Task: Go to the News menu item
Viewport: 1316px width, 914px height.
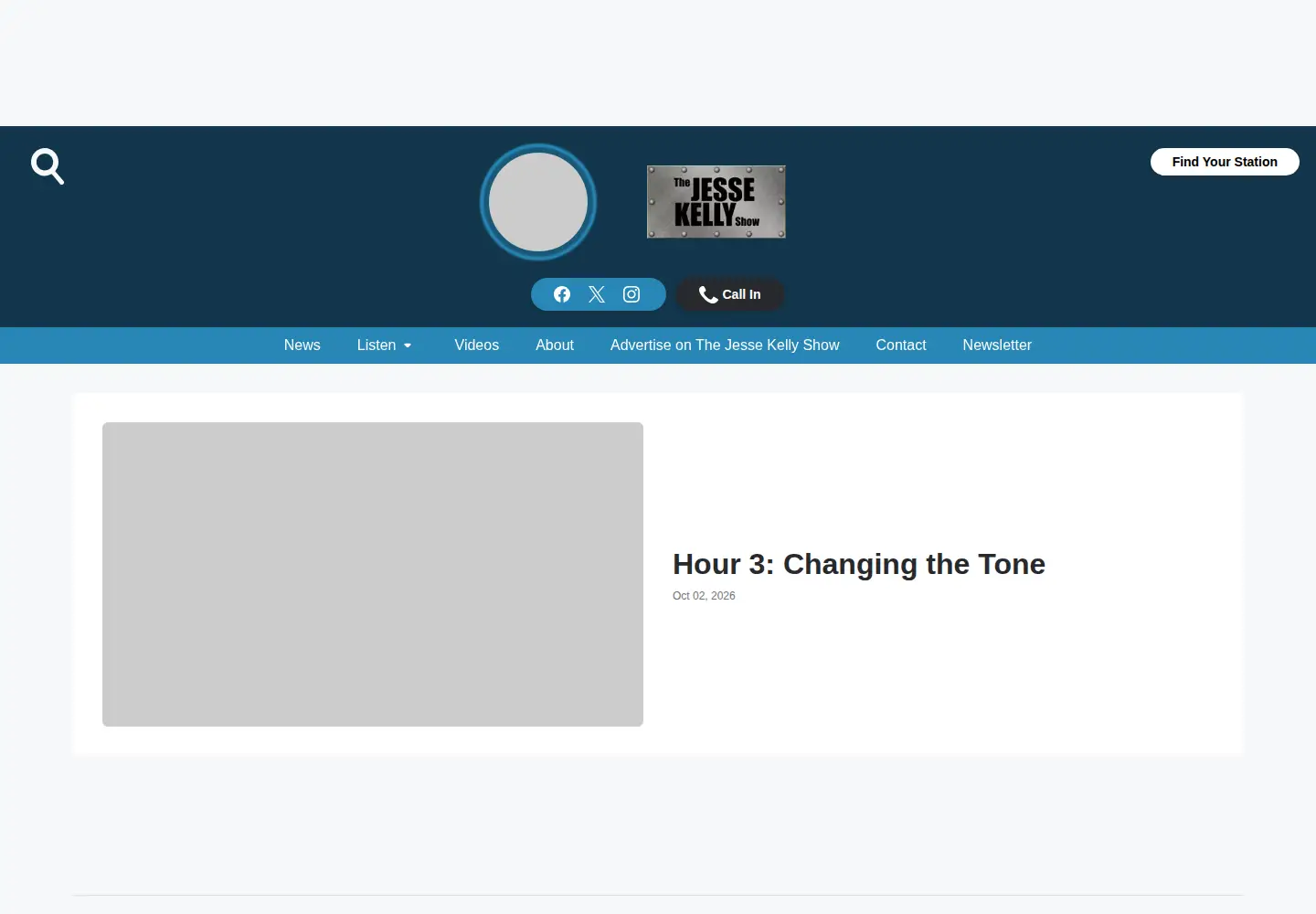Action: coord(302,345)
